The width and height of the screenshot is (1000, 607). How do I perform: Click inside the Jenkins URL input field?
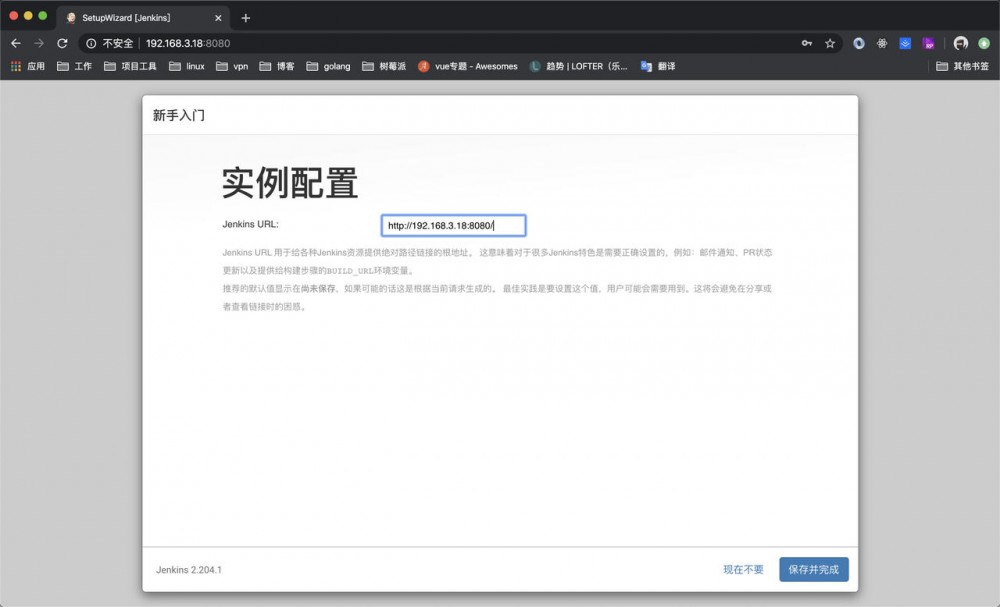(452, 224)
